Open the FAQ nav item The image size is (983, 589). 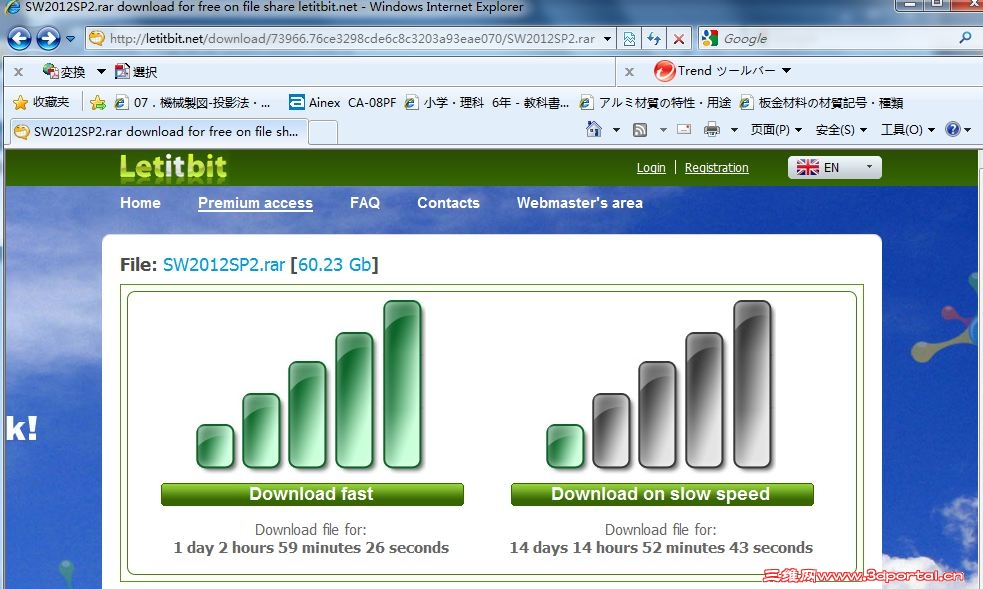pos(365,203)
